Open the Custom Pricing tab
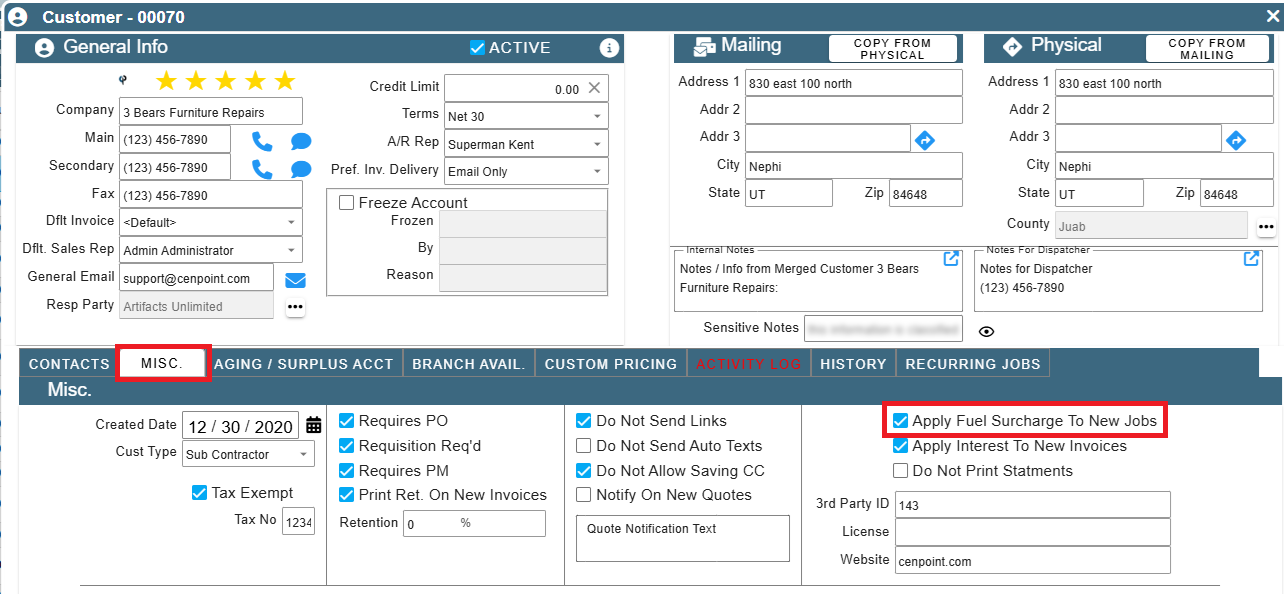This screenshot has width=1284, height=594. (x=611, y=364)
